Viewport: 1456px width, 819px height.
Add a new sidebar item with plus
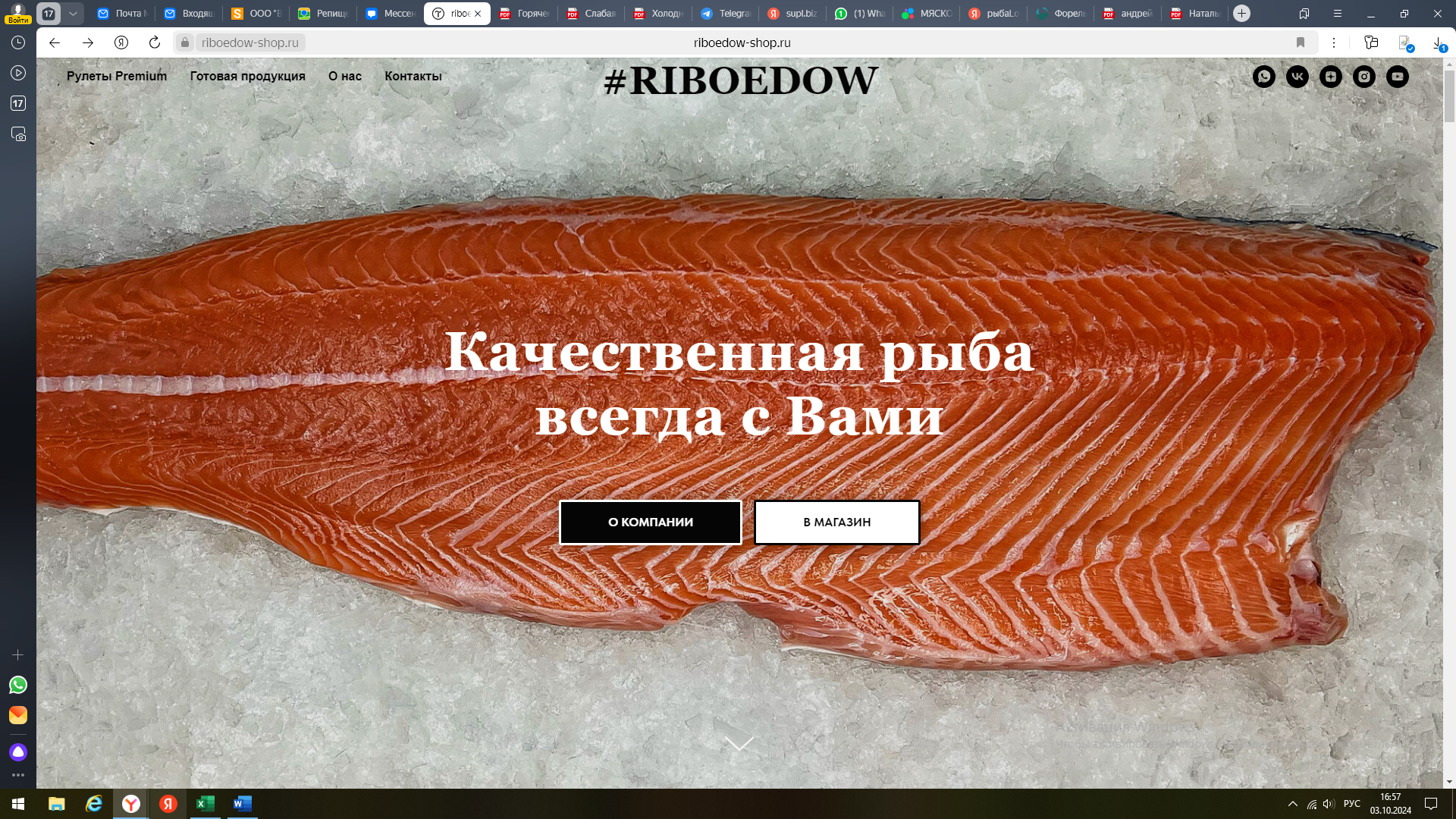(18, 654)
